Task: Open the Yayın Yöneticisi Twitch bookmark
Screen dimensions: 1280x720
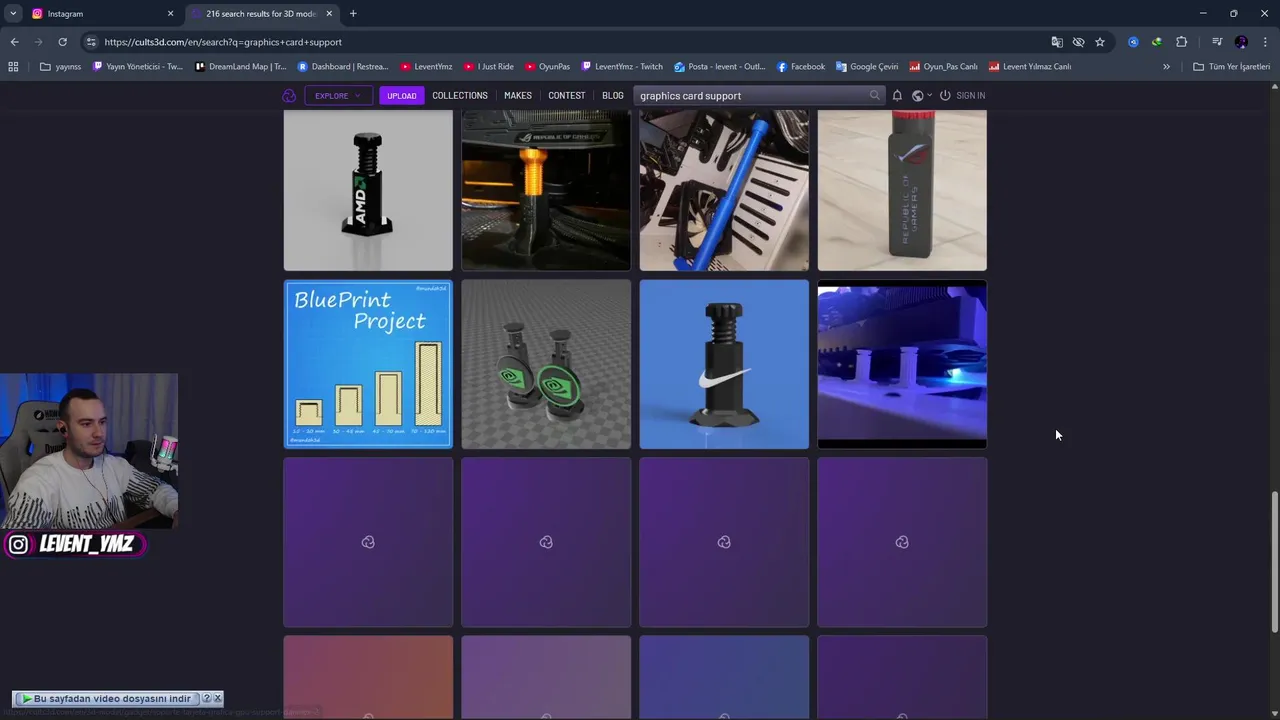Action: (138, 67)
